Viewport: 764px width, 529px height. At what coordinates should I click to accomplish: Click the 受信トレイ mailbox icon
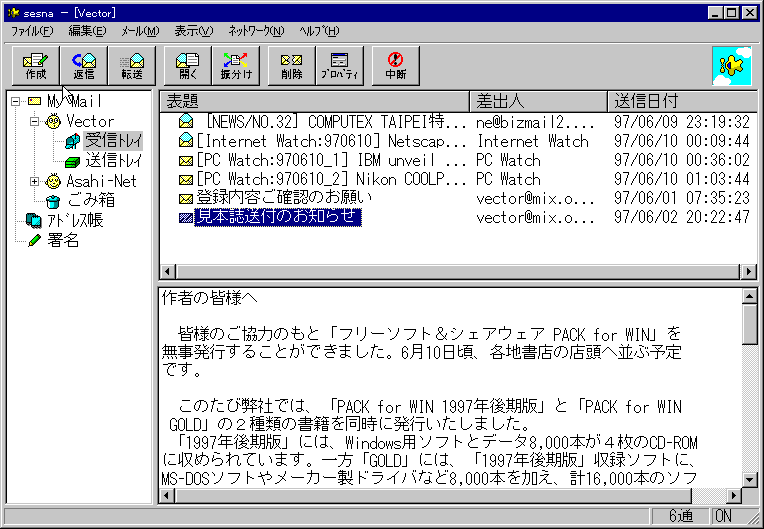73,141
